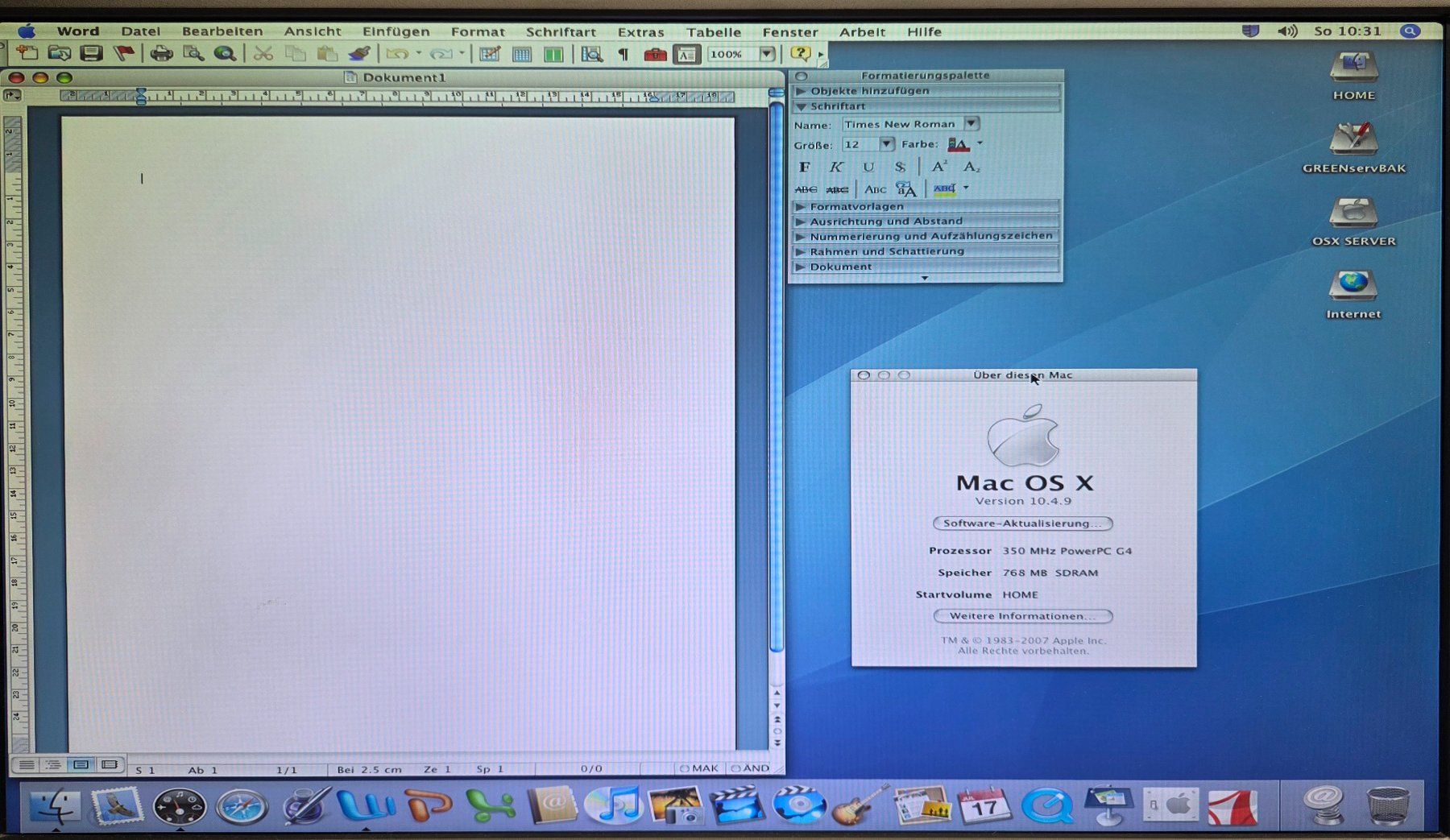Open the red Toolbox icon
This screenshot has width=1450, height=840.
pyautogui.click(x=655, y=54)
